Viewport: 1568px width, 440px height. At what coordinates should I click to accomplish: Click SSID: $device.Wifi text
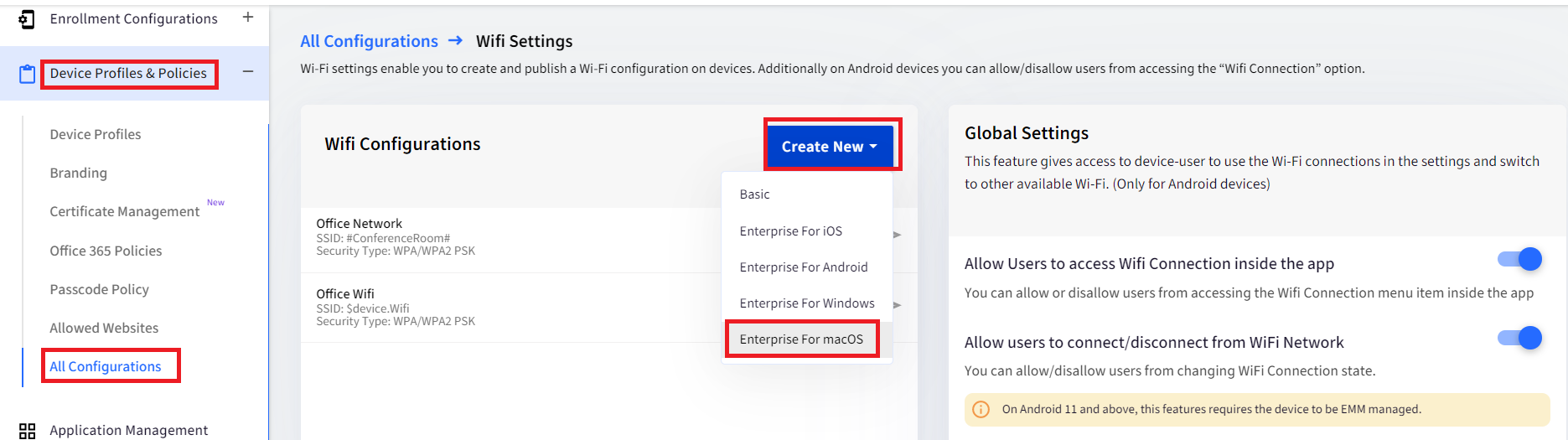point(363,308)
